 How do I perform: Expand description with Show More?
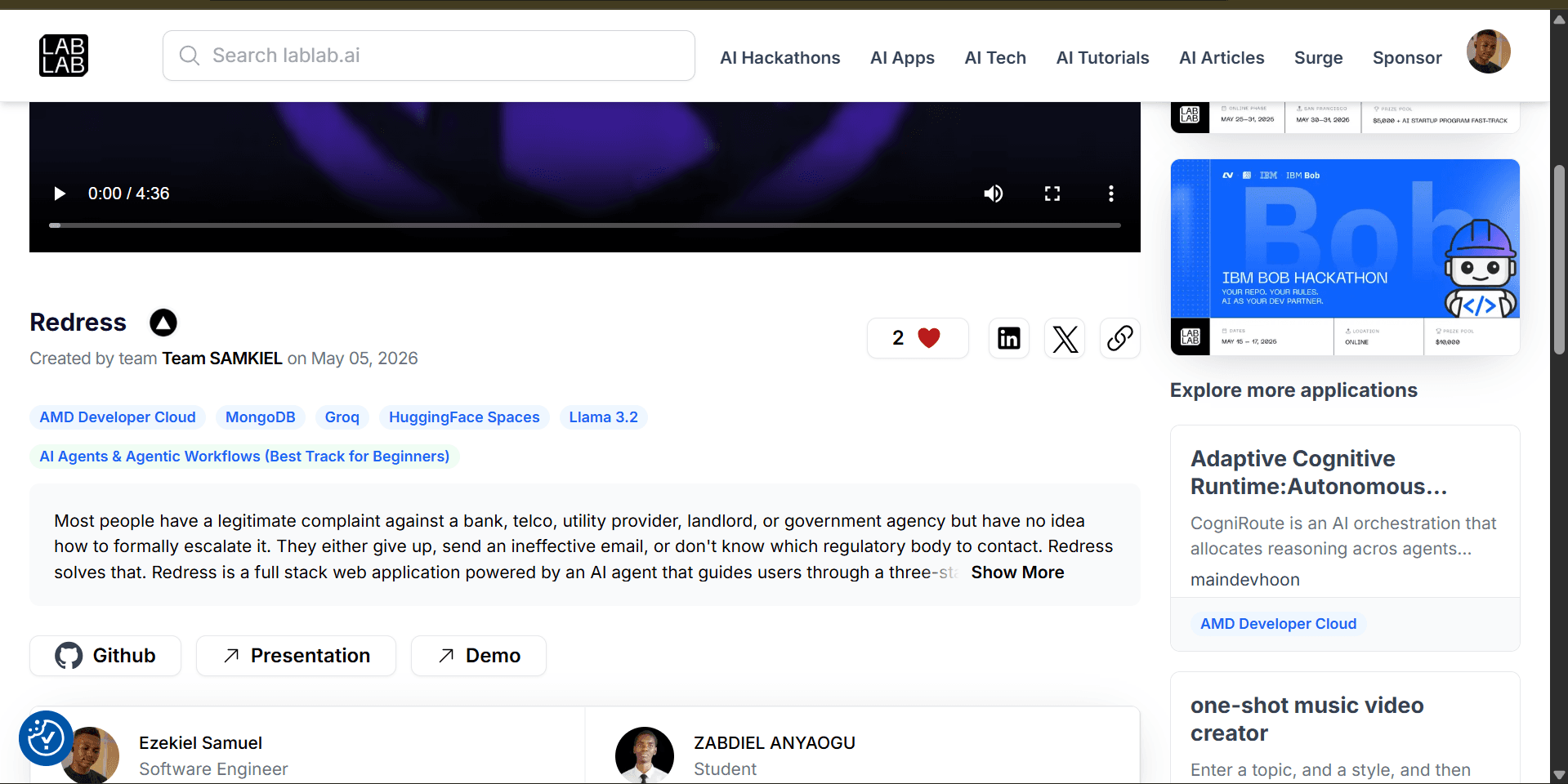(x=1017, y=572)
